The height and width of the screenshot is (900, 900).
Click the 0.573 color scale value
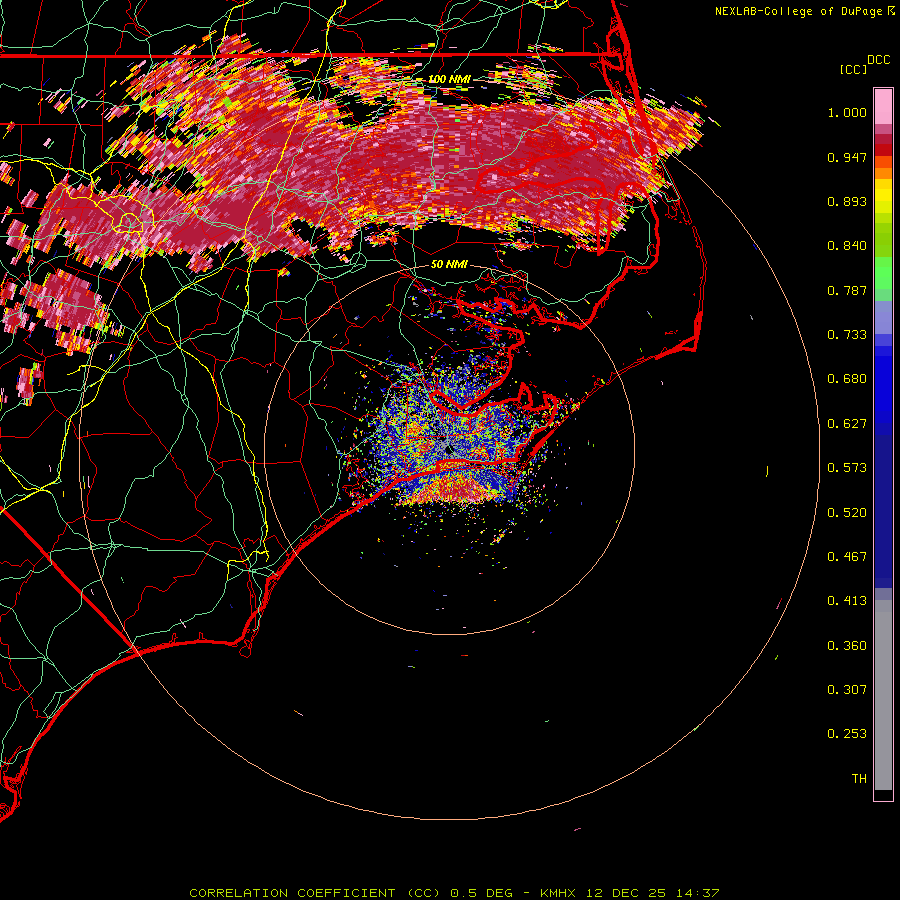[847, 468]
